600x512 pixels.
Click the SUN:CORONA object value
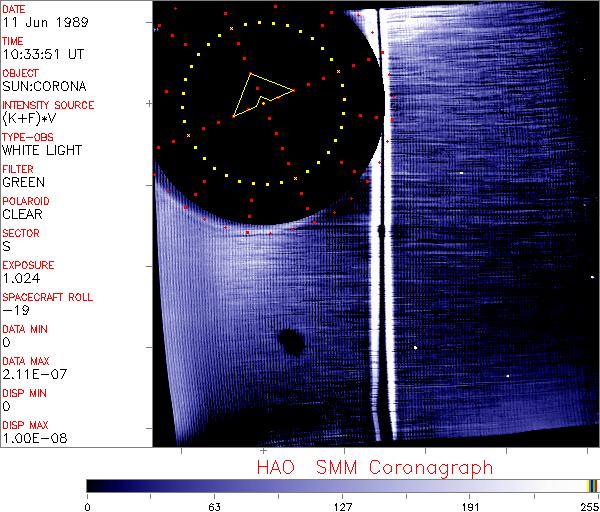[42, 87]
